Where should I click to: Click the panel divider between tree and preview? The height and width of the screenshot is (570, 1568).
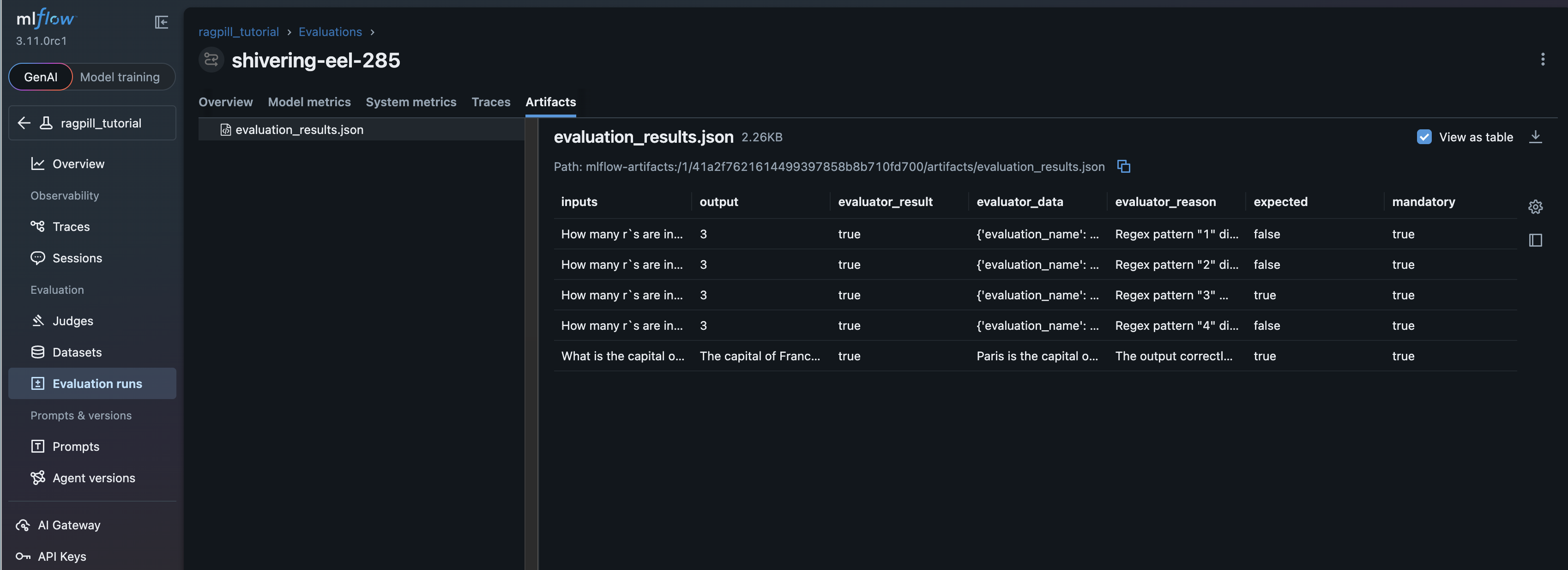click(x=531, y=341)
